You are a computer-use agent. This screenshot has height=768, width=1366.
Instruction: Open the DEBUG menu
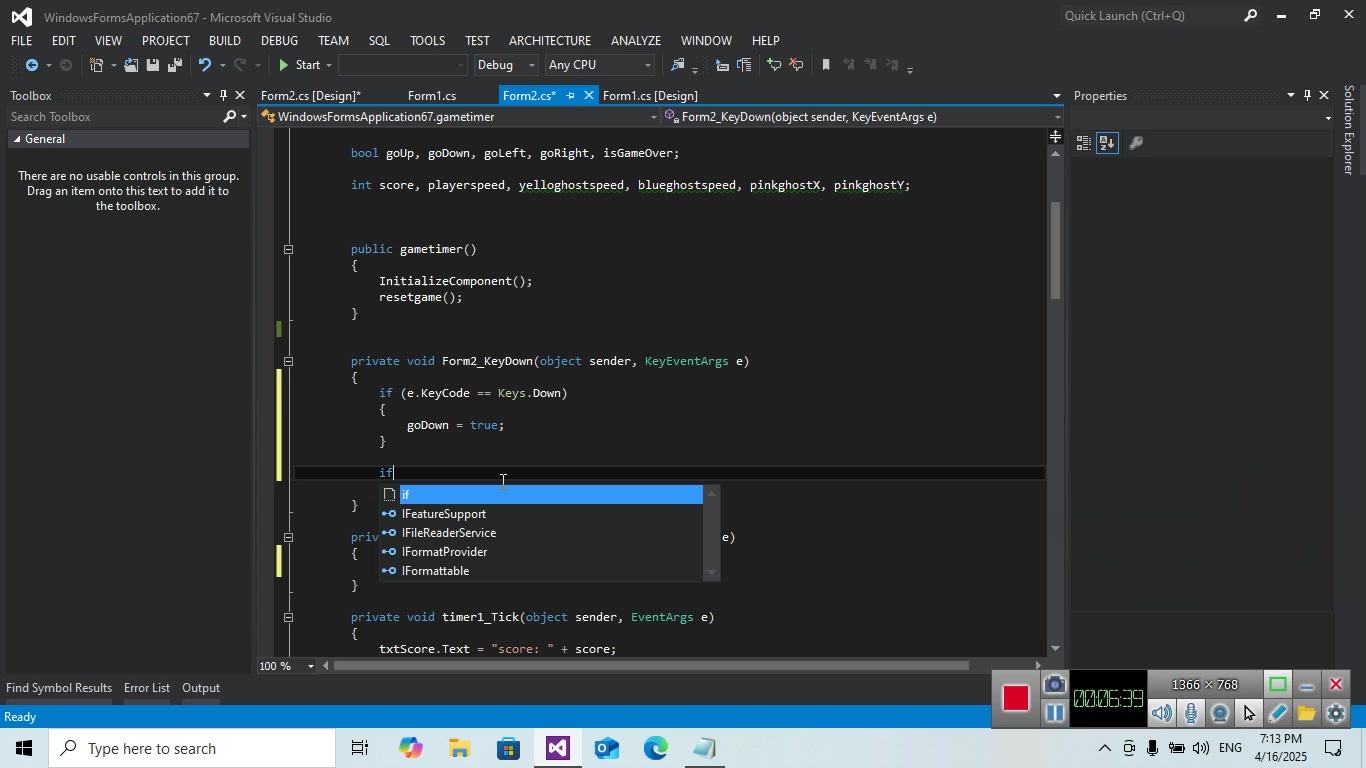coord(279,41)
